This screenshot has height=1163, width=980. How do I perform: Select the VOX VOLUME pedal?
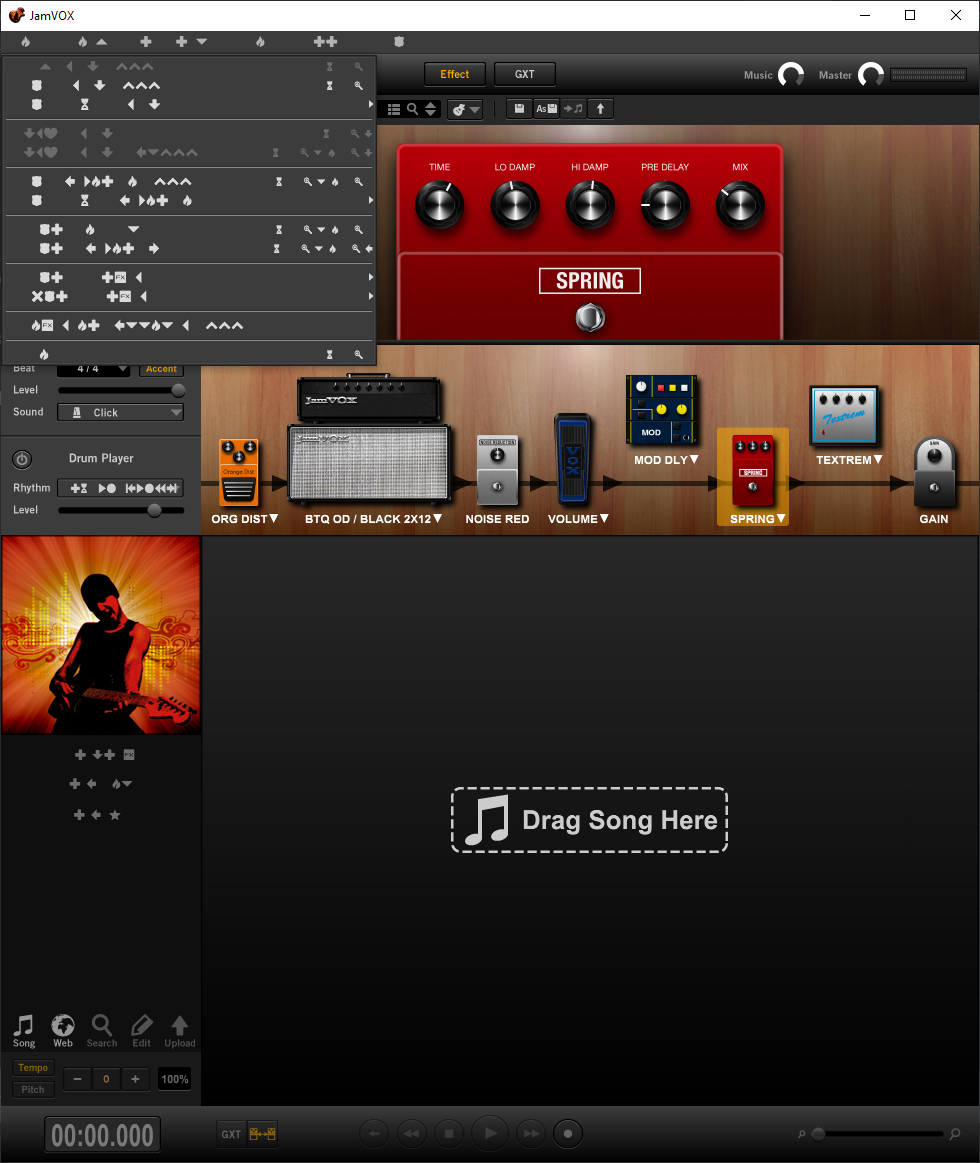tap(573, 458)
